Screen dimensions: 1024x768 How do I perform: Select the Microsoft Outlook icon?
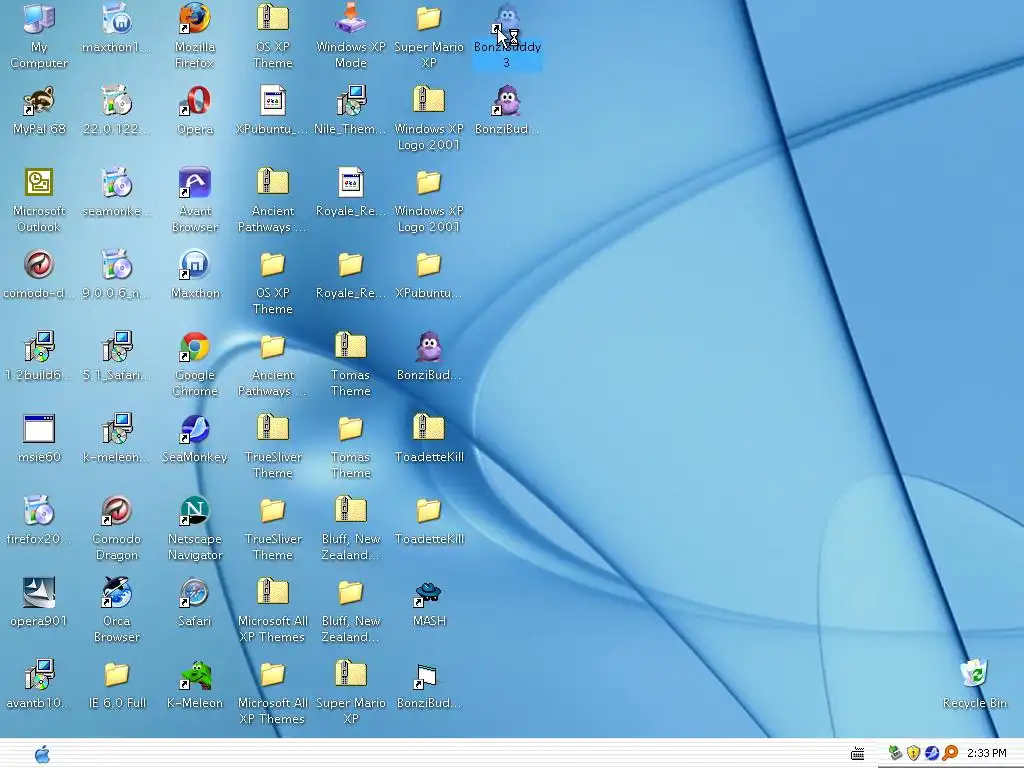39,182
